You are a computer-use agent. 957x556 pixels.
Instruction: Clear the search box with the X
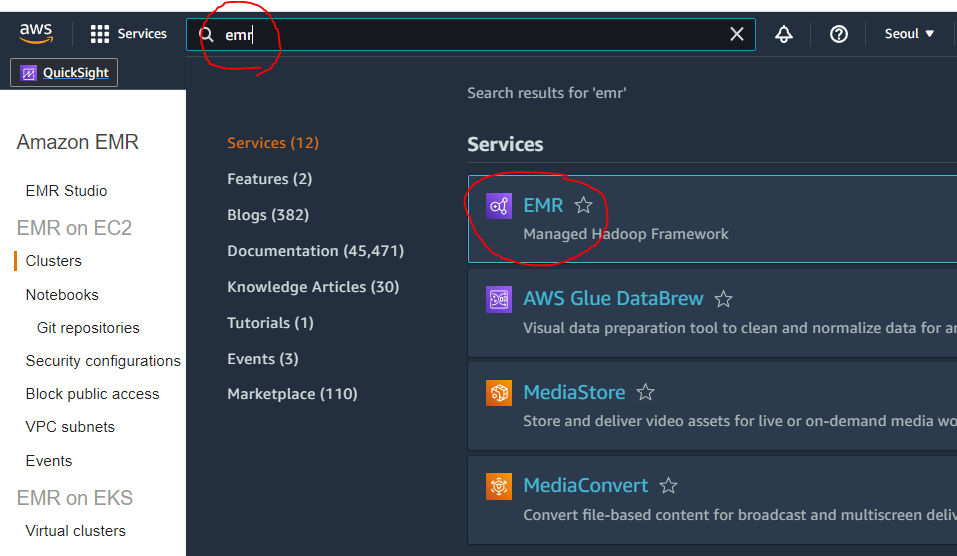point(737,34)
